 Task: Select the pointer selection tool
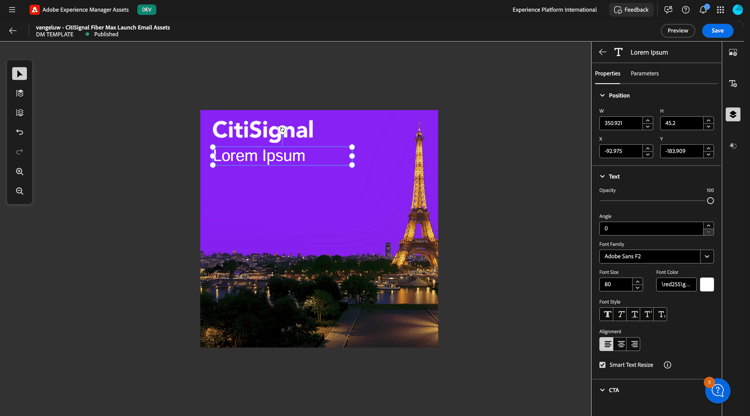coord(19,74)
